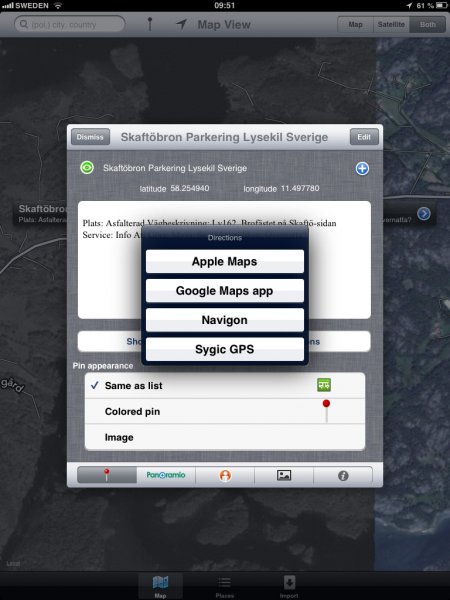The width and height of the screenshot is (450, 600).
Task: Dismiss the place details panel
Action: 90,137
